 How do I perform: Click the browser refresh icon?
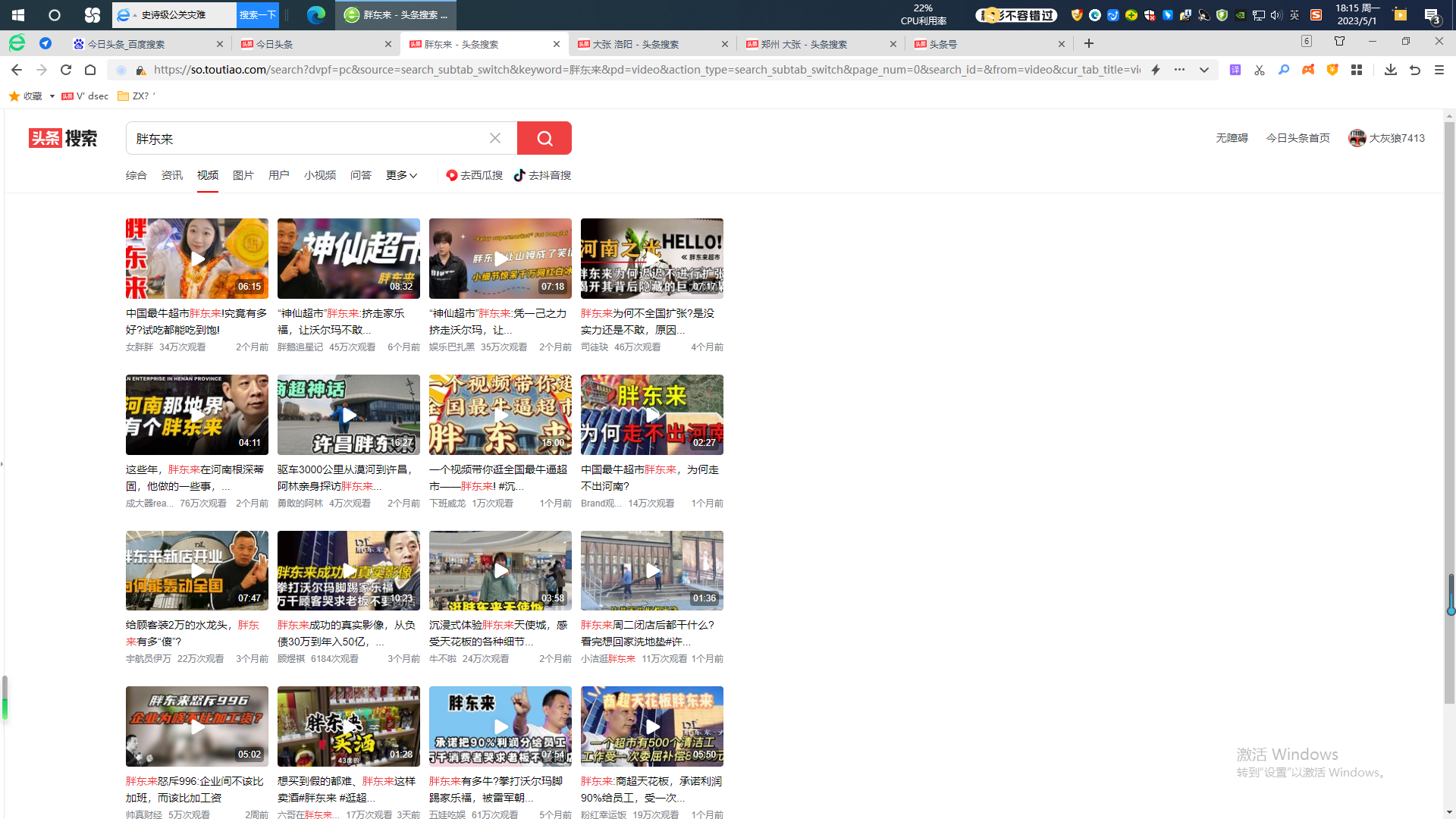(66, 70)
